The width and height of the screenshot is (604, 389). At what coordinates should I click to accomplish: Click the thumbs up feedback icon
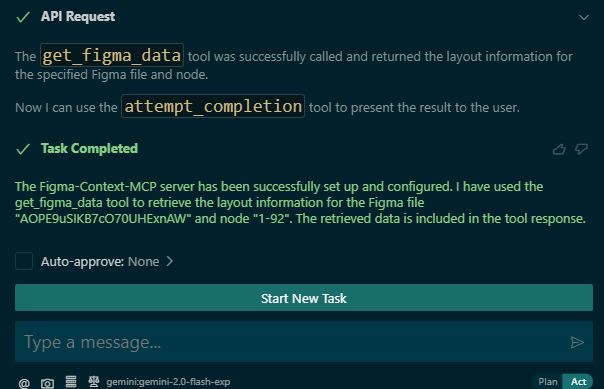[x=559, y=149]
